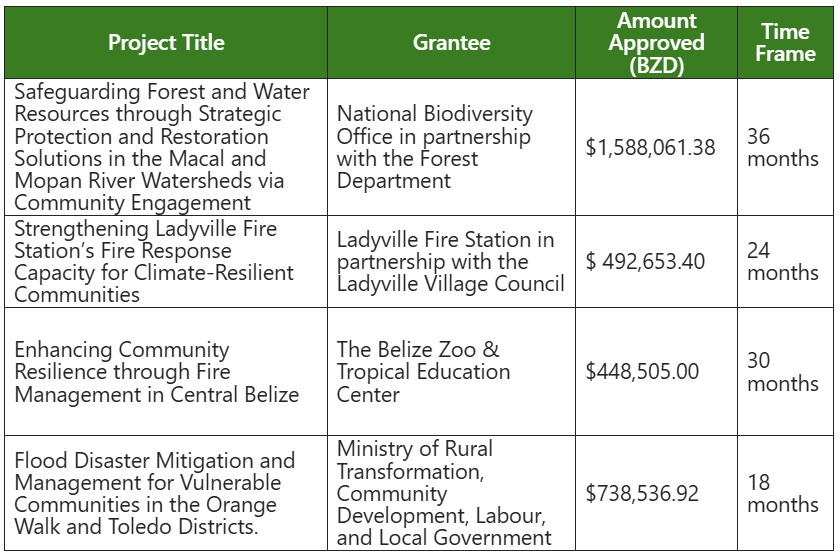The width and height of the screenshot is (840, 554).
Task: Select the 24 months time frame cell
Action: click(x=782, y=262)
